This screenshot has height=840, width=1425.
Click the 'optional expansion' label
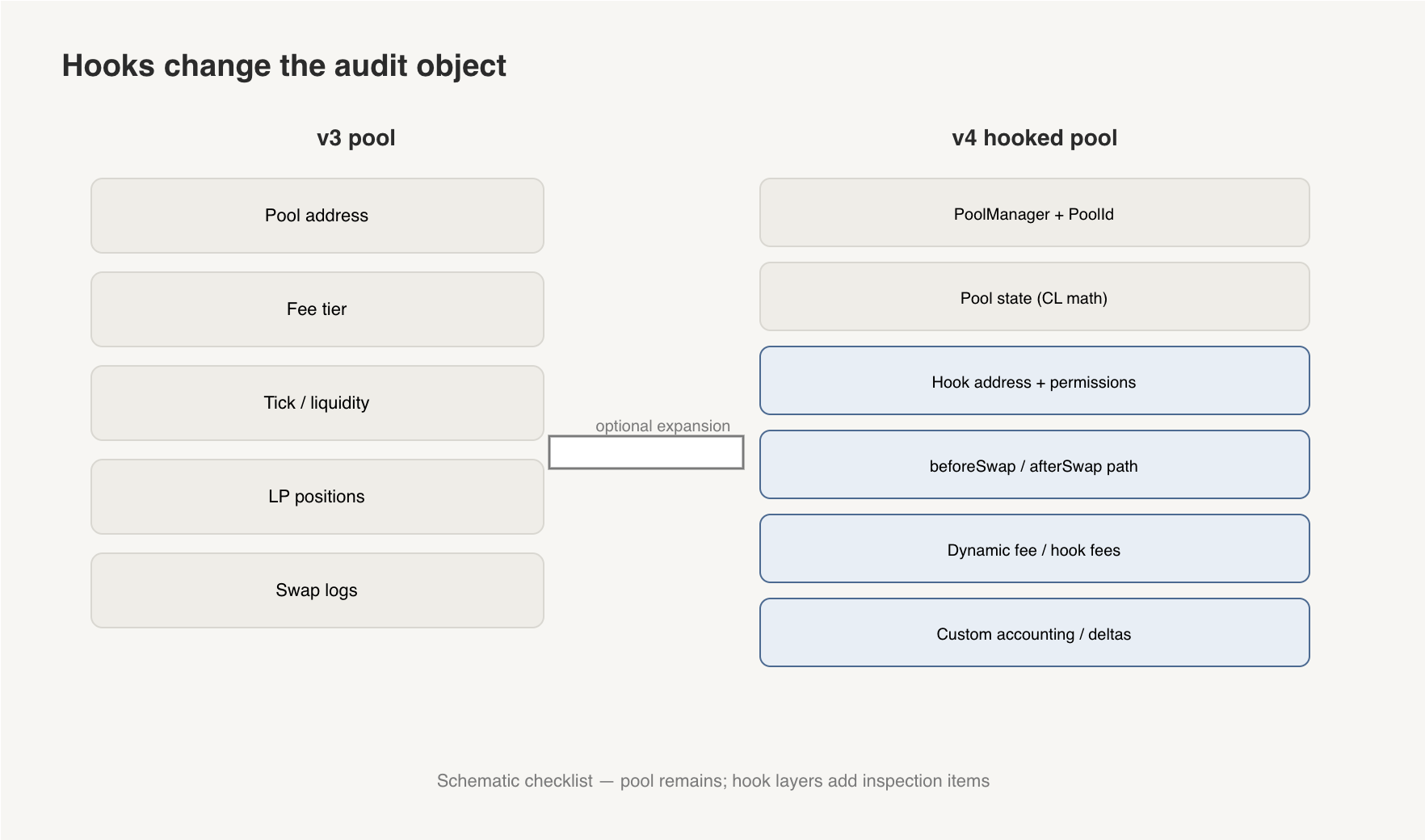(x=663, y=426)
